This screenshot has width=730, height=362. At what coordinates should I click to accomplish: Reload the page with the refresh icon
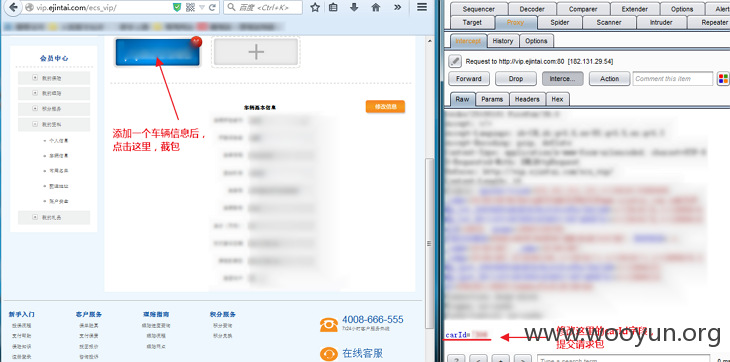[x=212, y=7]
